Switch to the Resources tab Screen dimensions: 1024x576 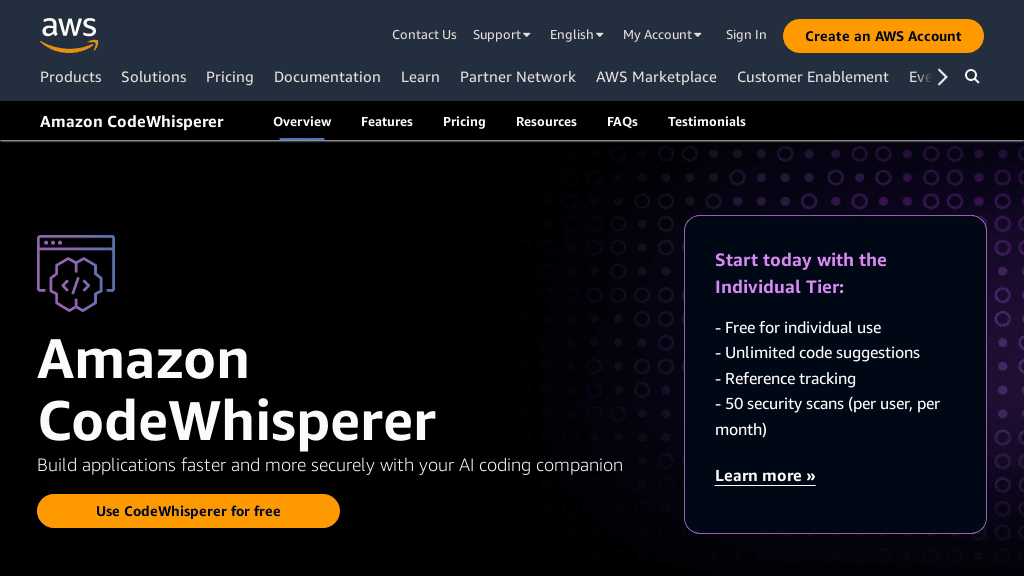pyautogui.click(x=546, y=121)
